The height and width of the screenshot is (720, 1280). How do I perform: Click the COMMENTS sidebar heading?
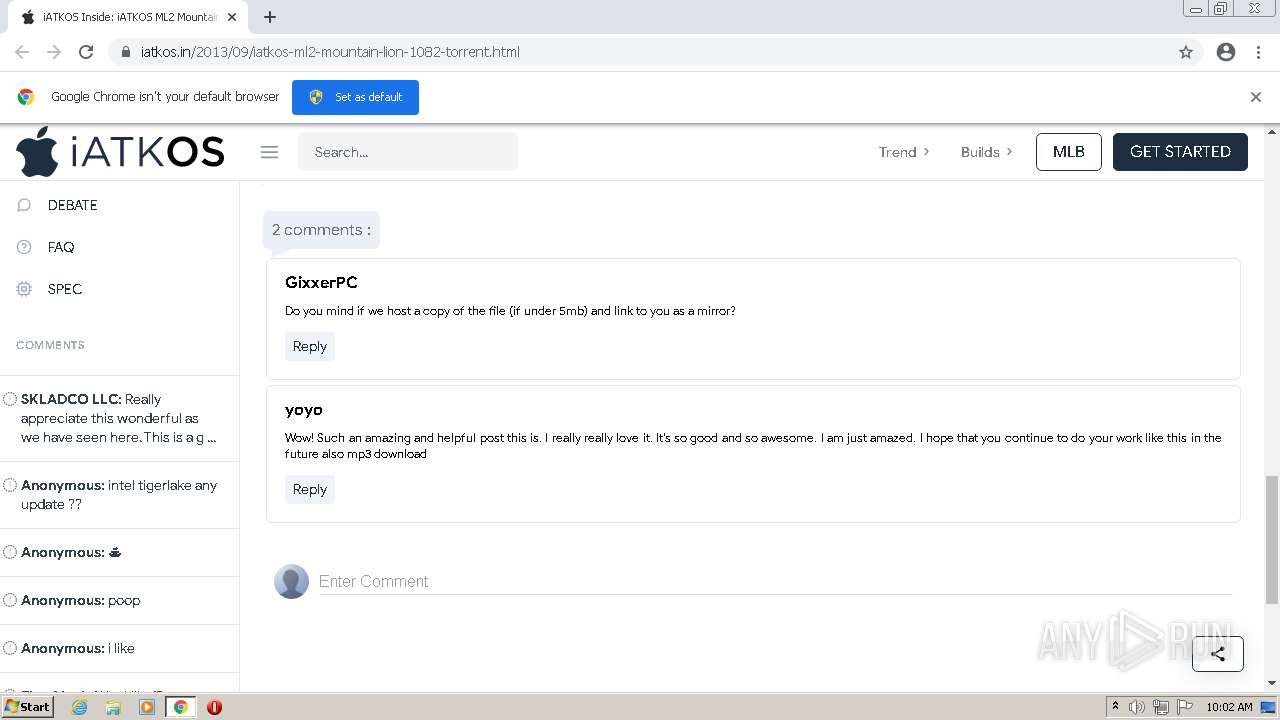(x=50, y=345)
